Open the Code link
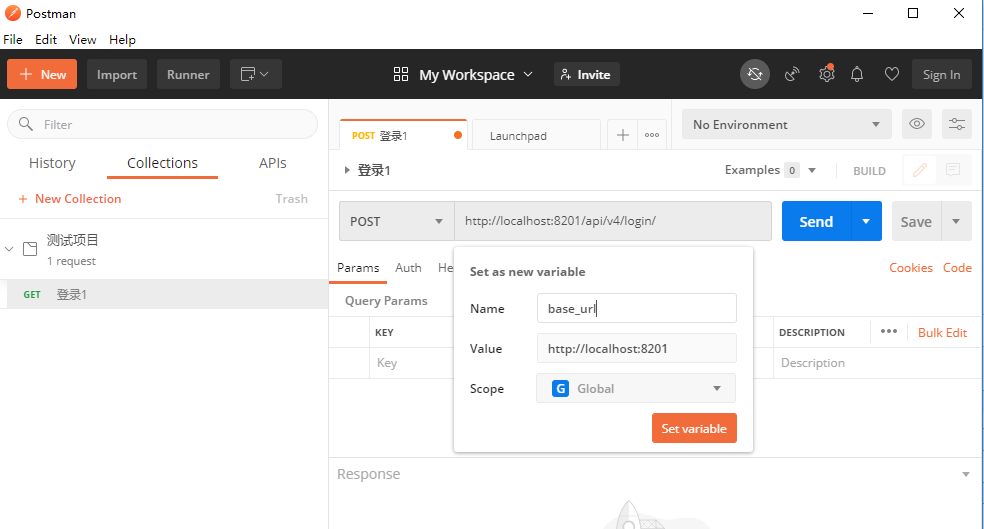Image resolution: width=984 pixels, height=529 pixels. click(x=957, y=268)
